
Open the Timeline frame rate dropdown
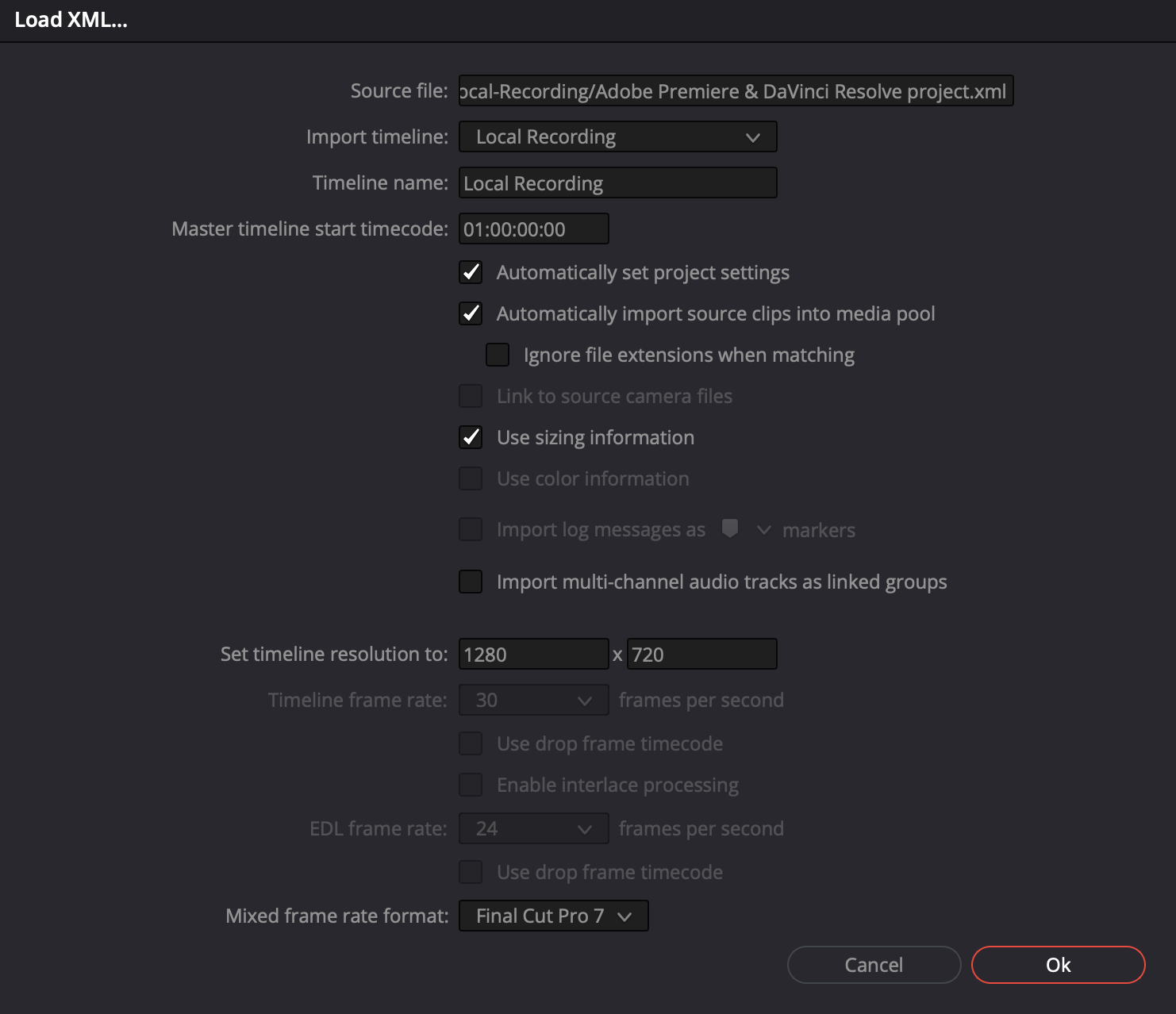pos(533,700)
